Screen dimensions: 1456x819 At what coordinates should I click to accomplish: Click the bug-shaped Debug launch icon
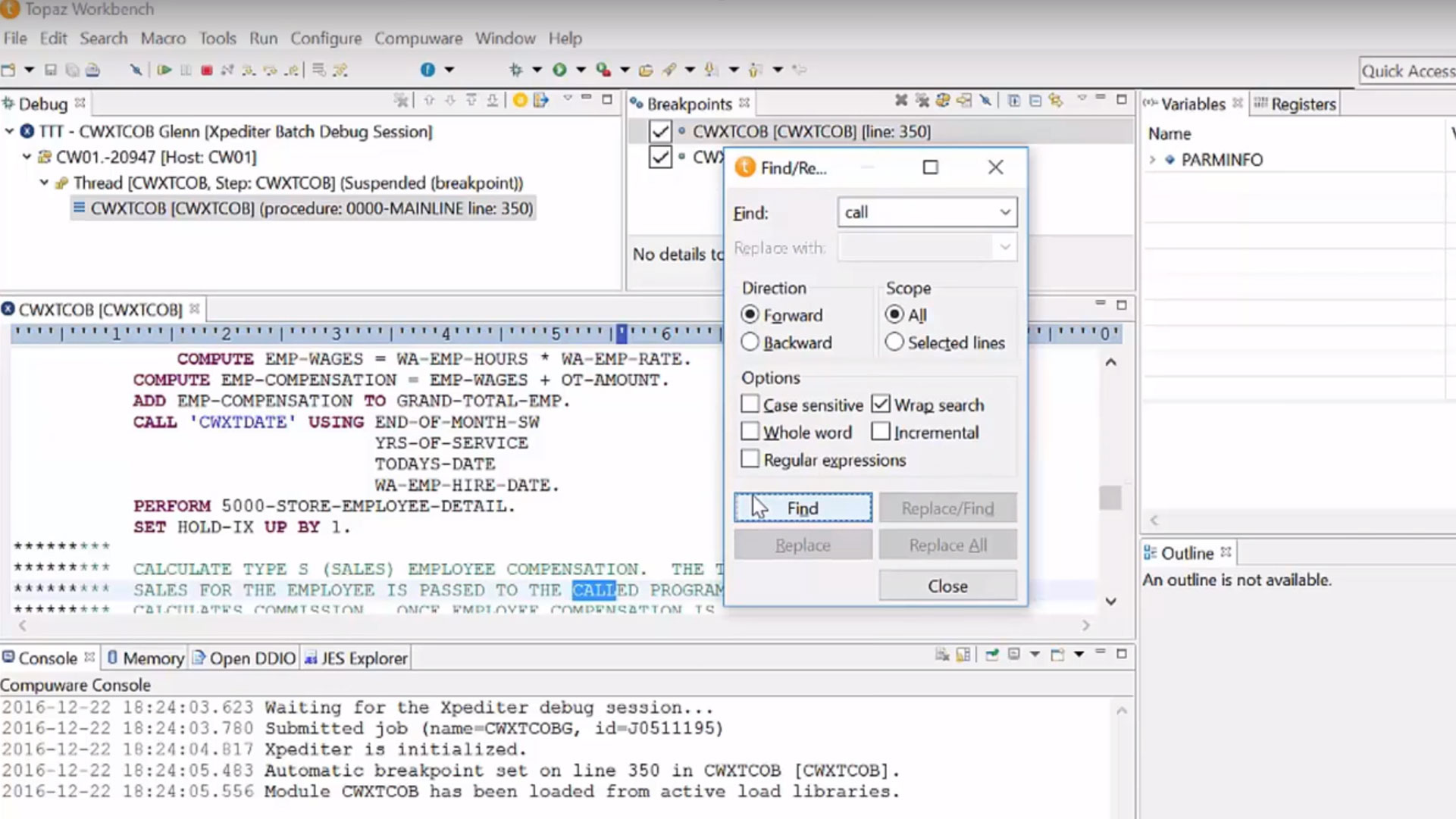(515, 70)
